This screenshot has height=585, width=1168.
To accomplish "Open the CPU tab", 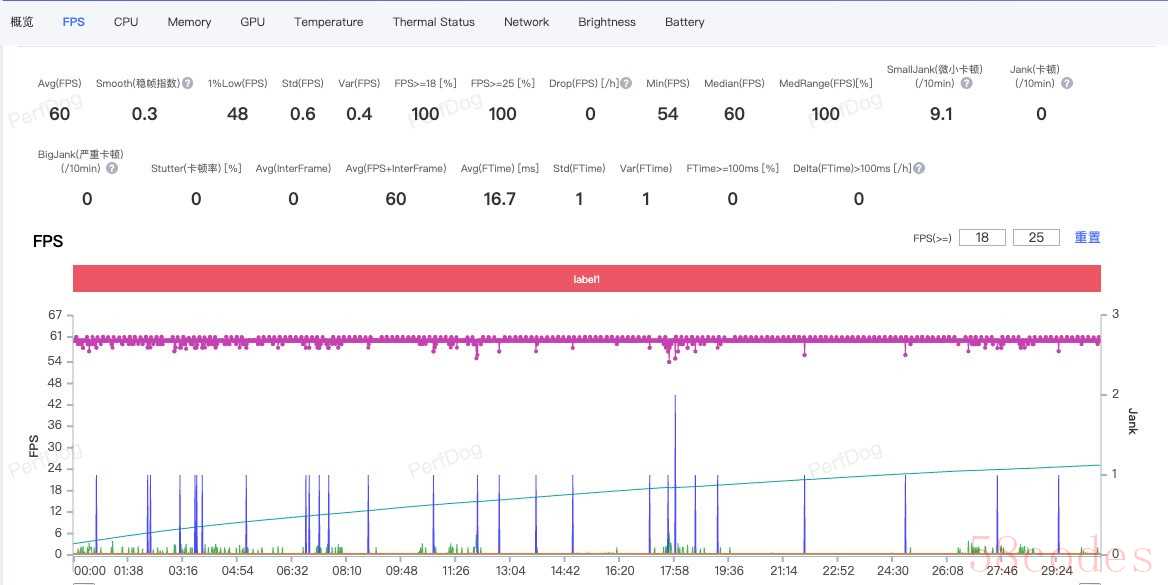I will click(126, 22).
